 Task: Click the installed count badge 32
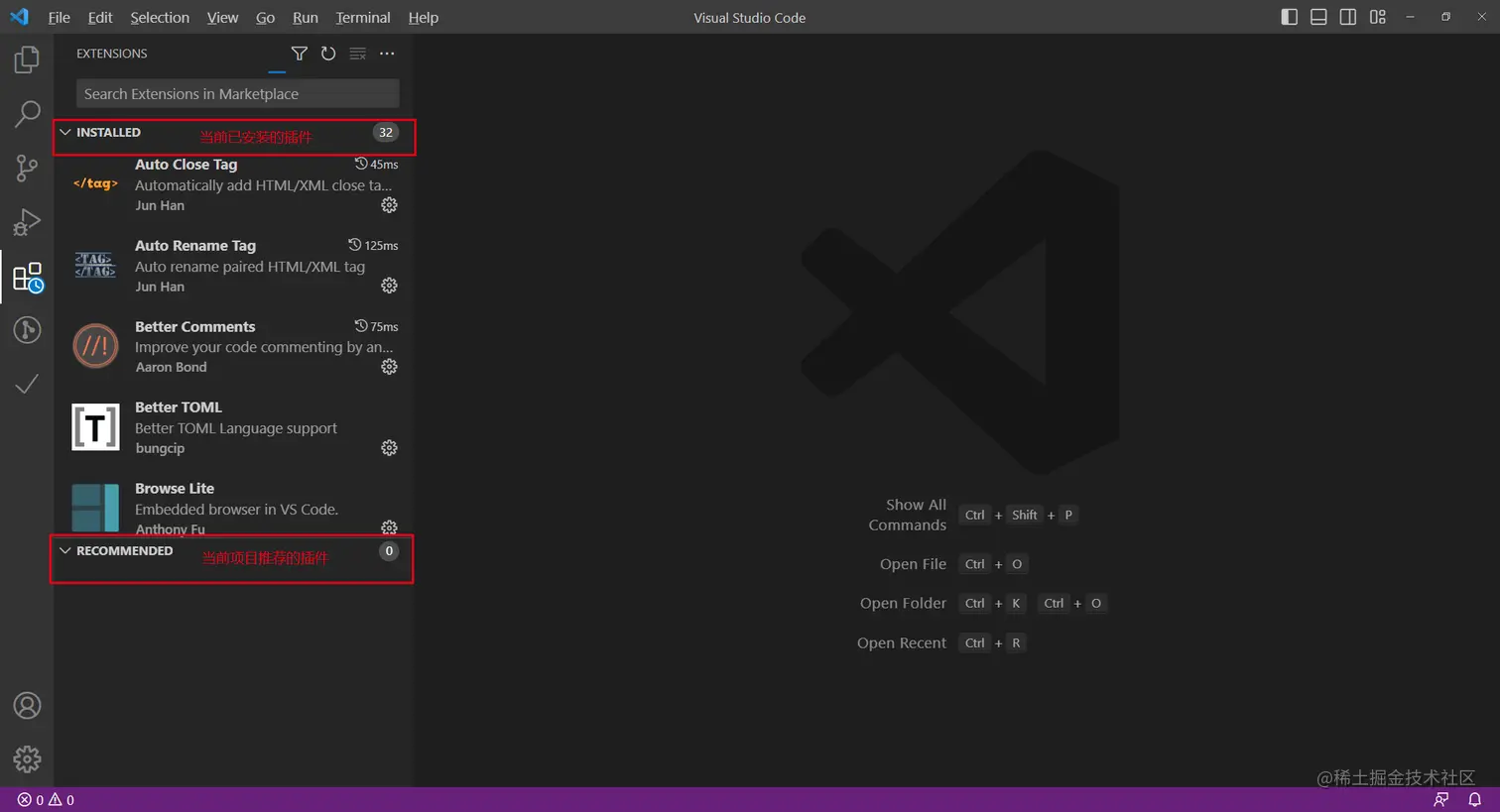386,132
